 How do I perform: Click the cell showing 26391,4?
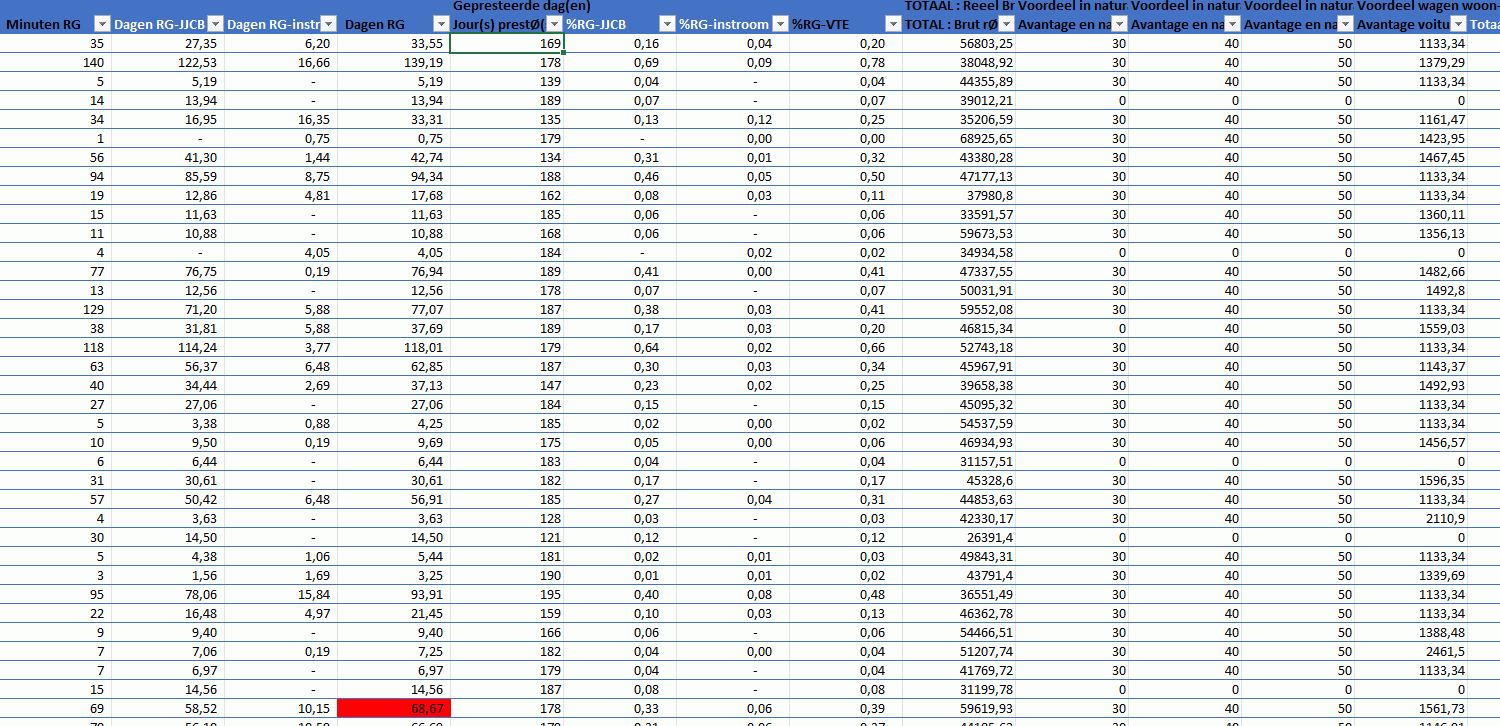point(960,537)
